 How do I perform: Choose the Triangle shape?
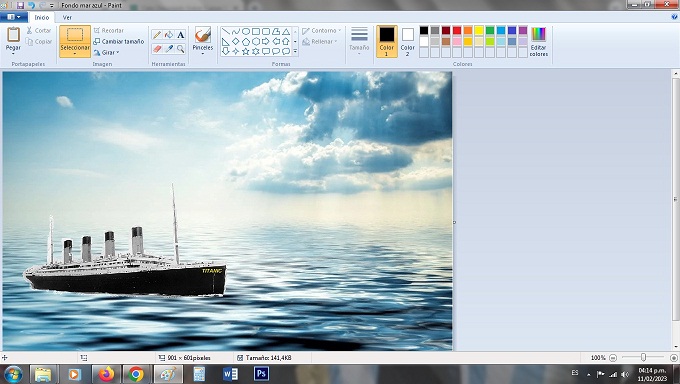click(x=286, y=31)
